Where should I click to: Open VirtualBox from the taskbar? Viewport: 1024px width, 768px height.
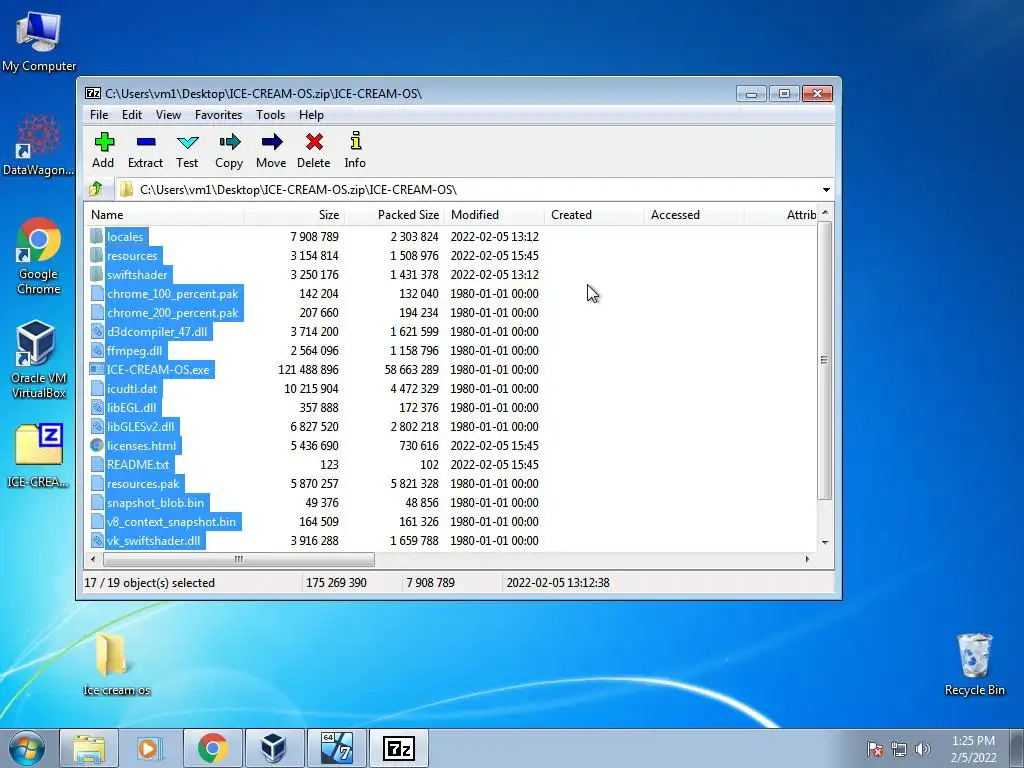(274, 748)
